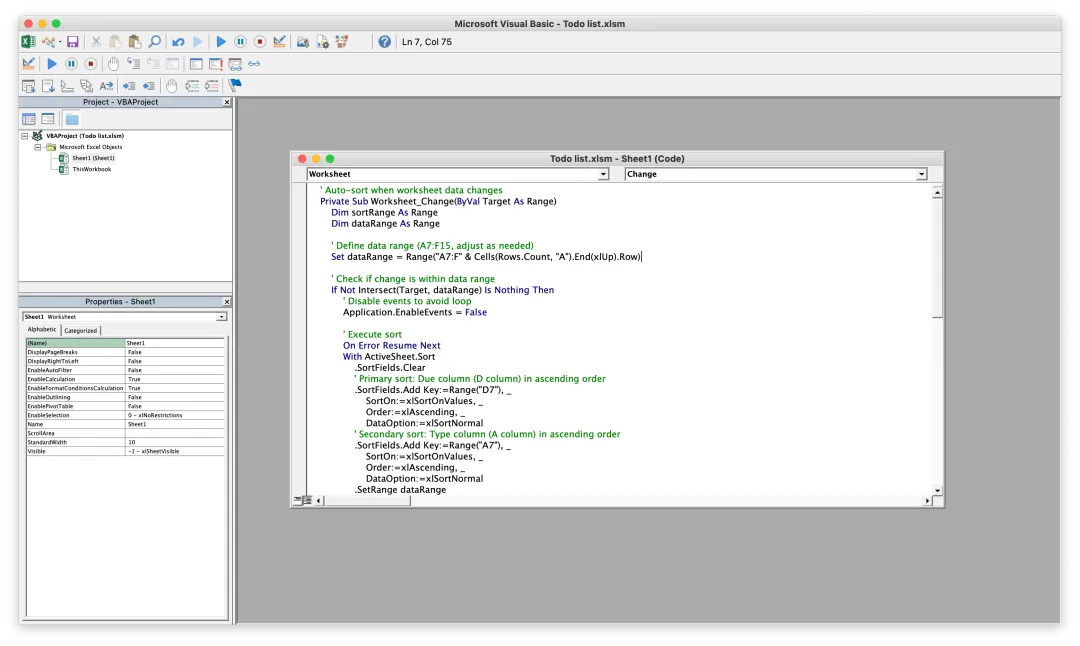Run the macro from the Standard toolbar

tap(220, 41)
